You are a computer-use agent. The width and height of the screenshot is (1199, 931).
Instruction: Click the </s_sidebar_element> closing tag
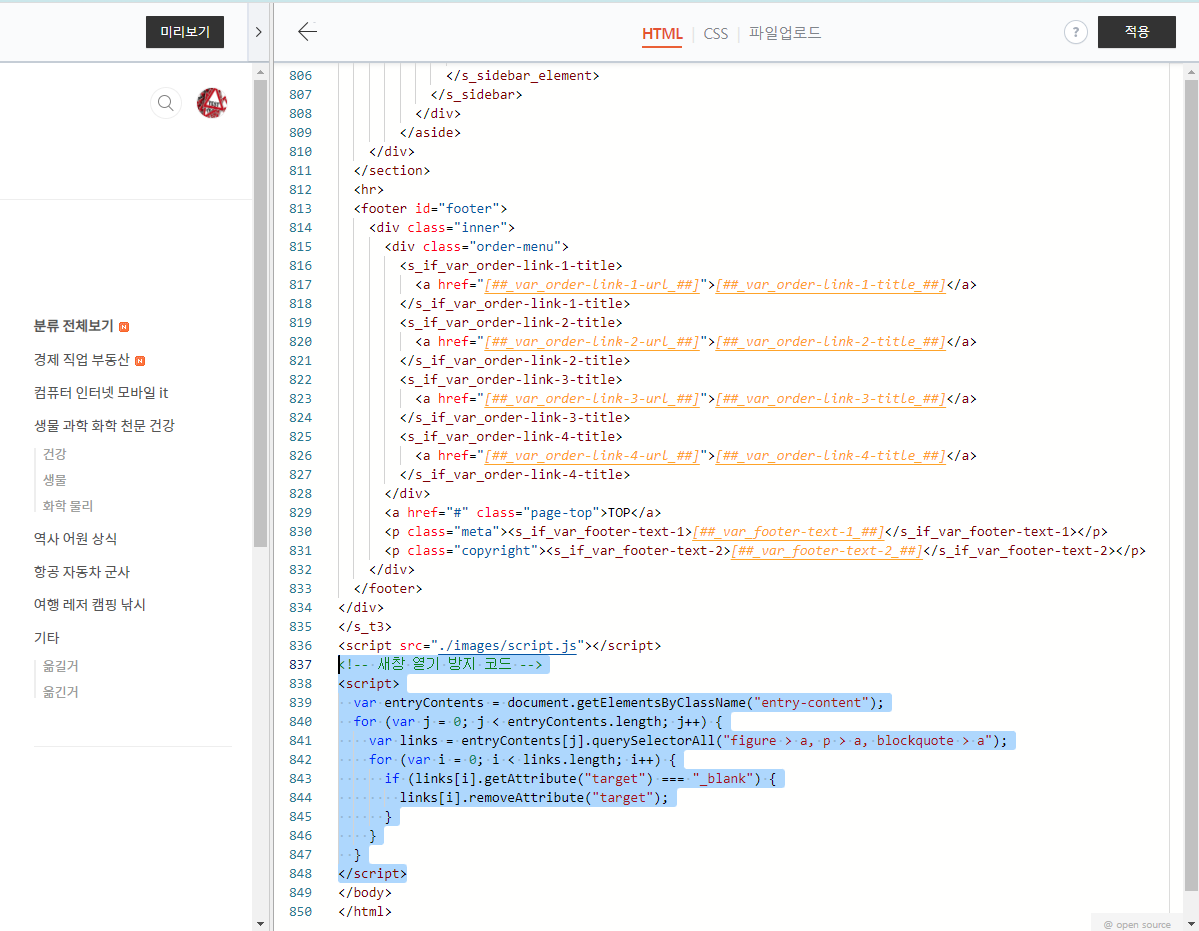(x=523, y=75)
